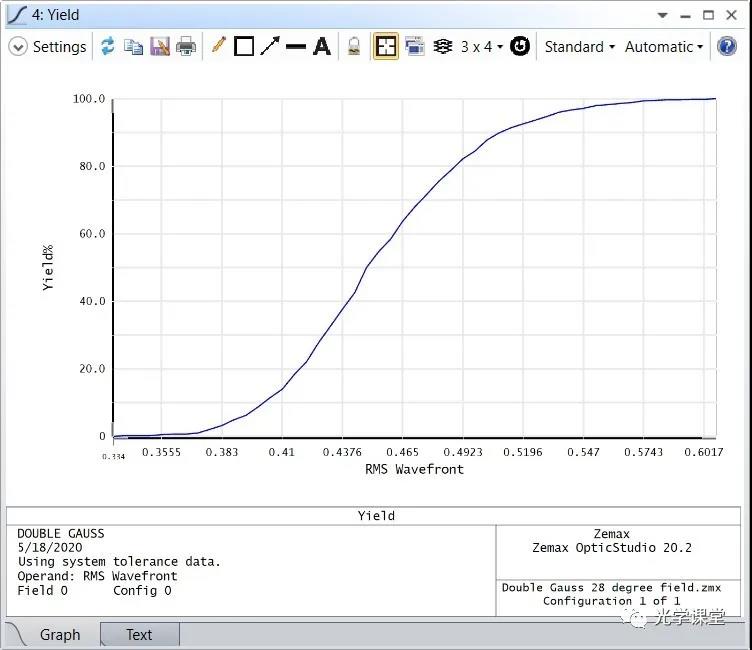Screen dimensions: 752x650
Task: Select the arrow drawing tool
Action: 270,47
